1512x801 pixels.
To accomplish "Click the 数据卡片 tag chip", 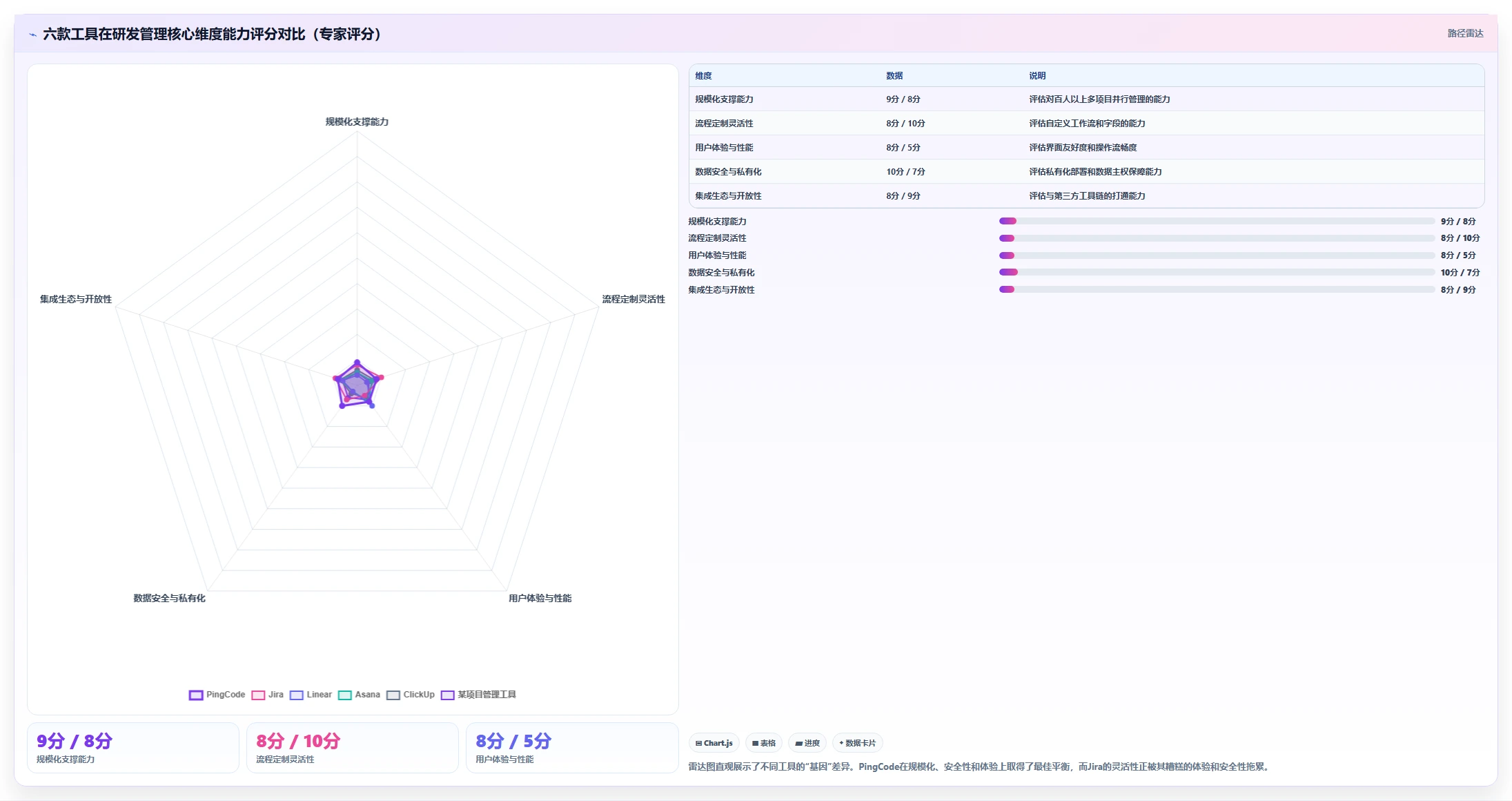I will click(858, 743).
